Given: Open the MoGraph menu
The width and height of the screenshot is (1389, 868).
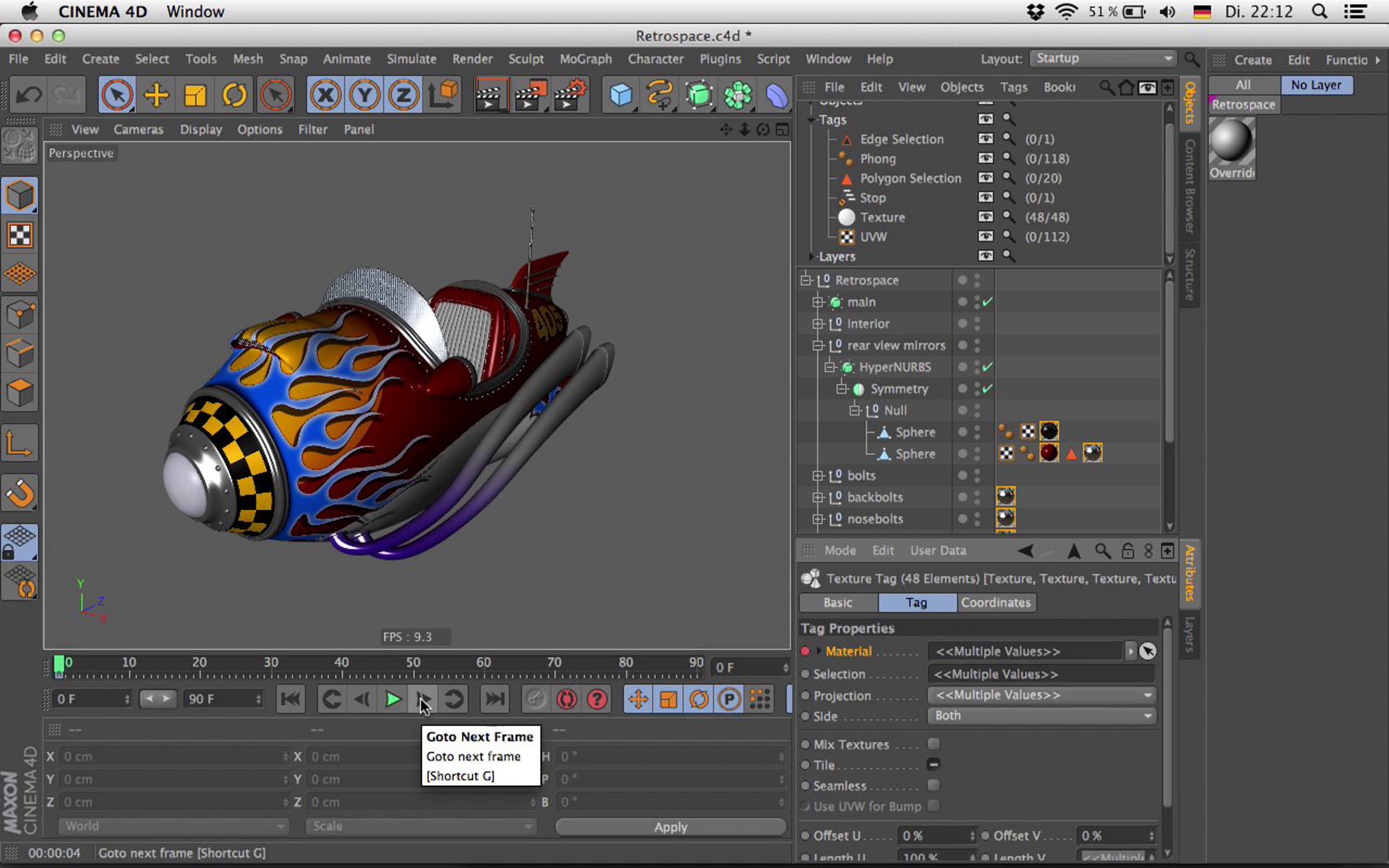Looking at the screenshot, I should [x=585, y=59].
